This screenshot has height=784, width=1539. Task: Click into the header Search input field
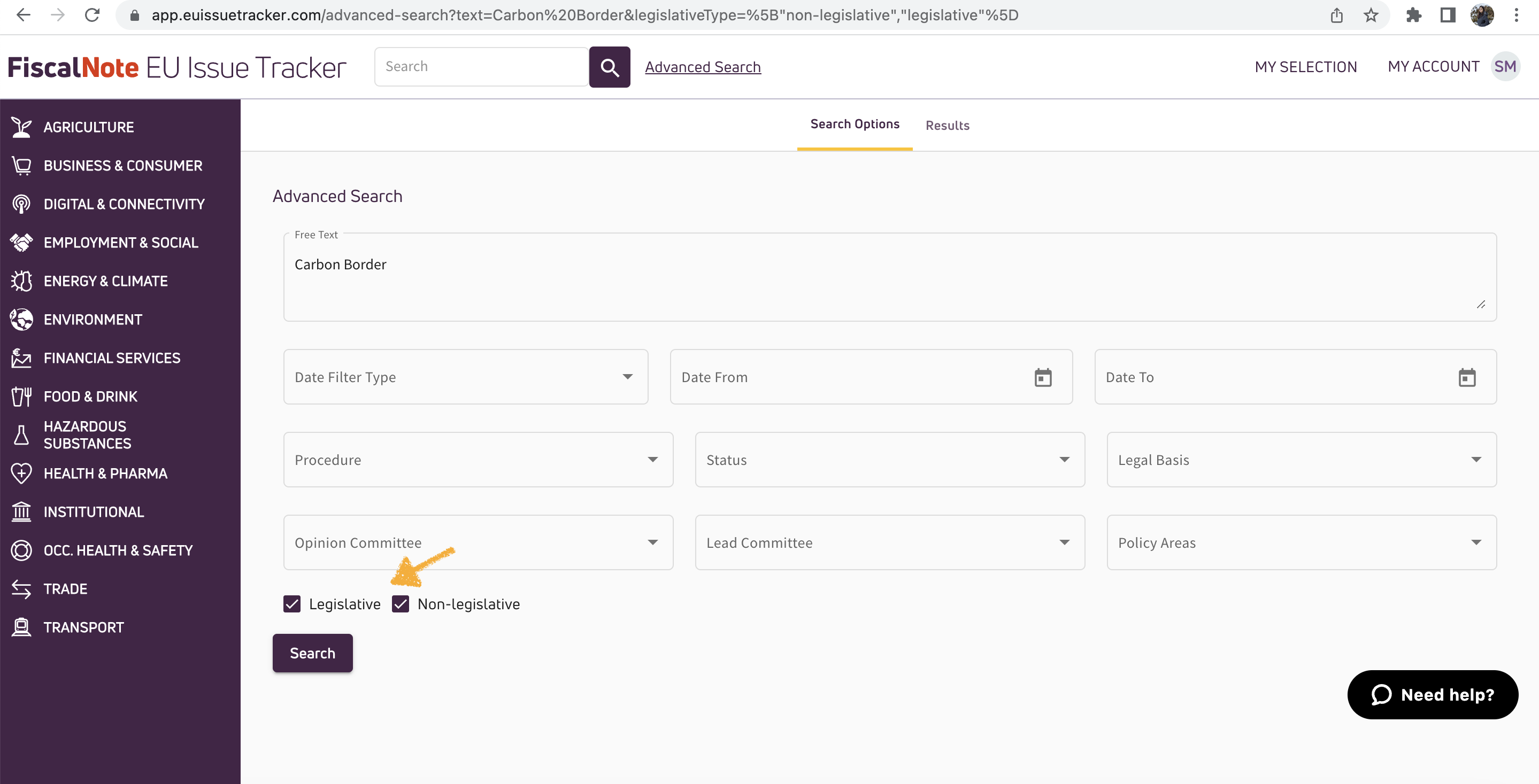[x=481, y=67]
